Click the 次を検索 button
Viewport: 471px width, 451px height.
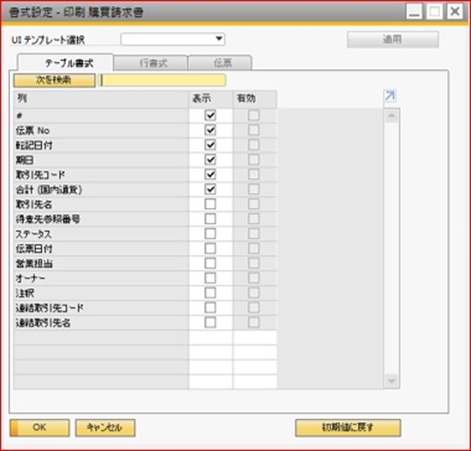point(54,80)
